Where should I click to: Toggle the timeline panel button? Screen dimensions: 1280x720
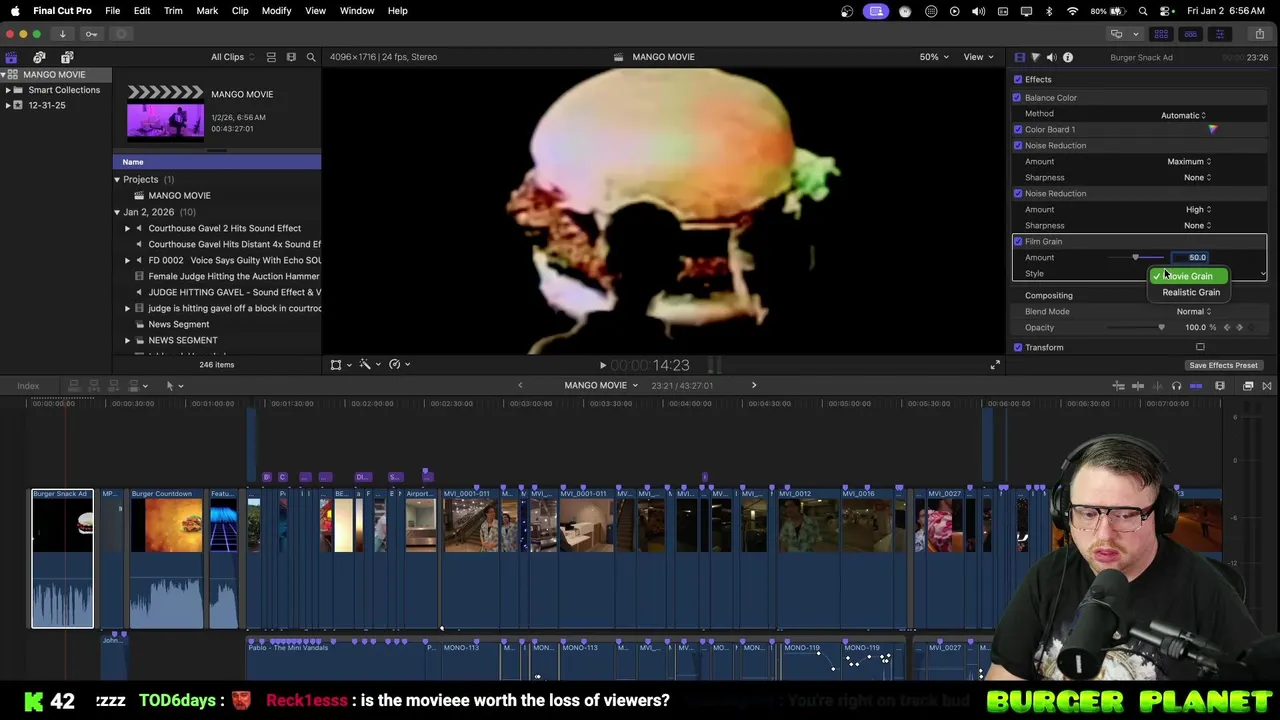point(1190,34)
